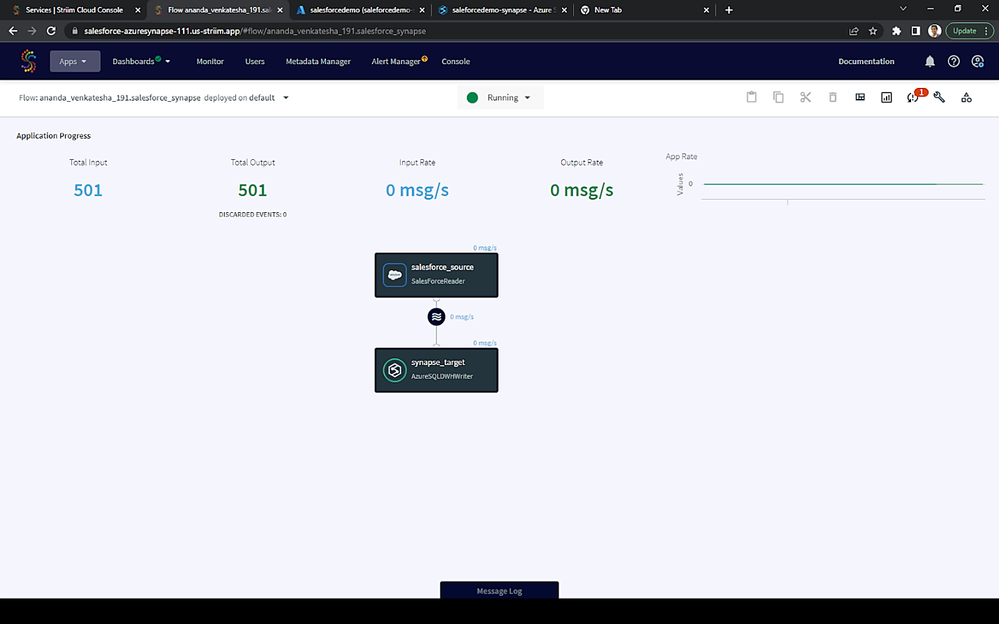Click the DISCARDED EVENTS: 0 text
The image size is (999, 624).
pos(252,214)
